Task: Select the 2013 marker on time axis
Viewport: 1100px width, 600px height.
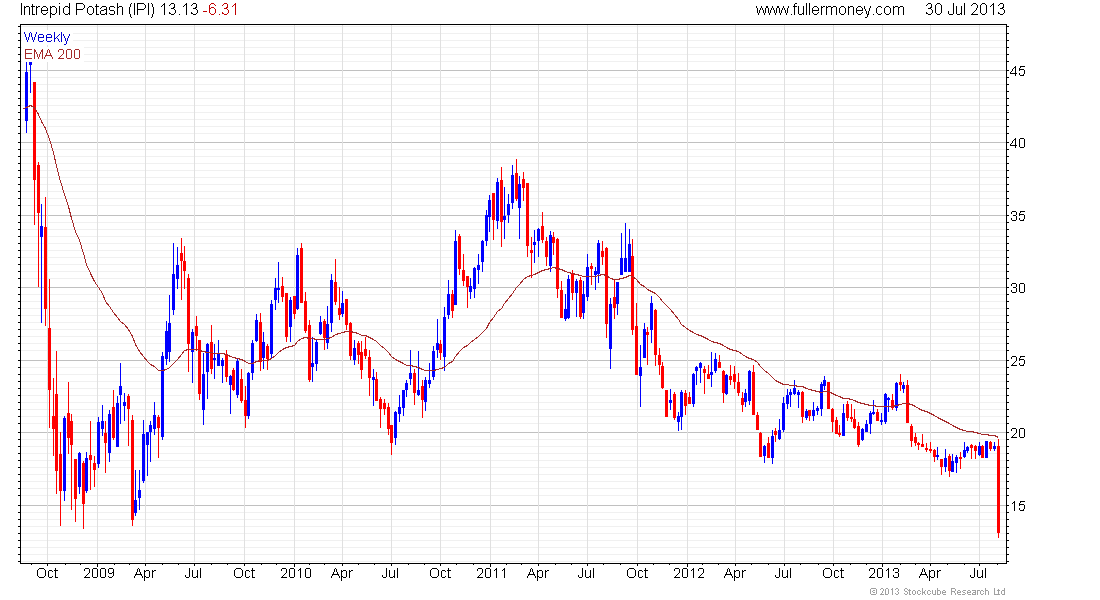Action: [882, 574]
